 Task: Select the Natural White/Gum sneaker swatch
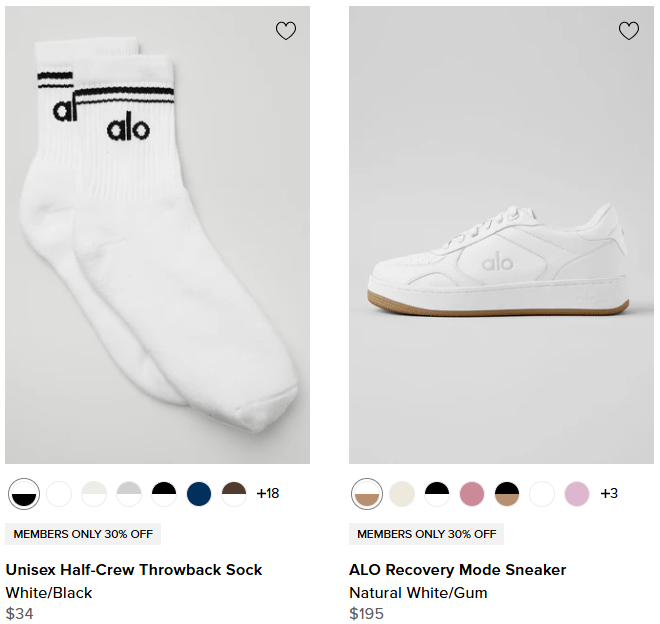(x=367, y=493)
